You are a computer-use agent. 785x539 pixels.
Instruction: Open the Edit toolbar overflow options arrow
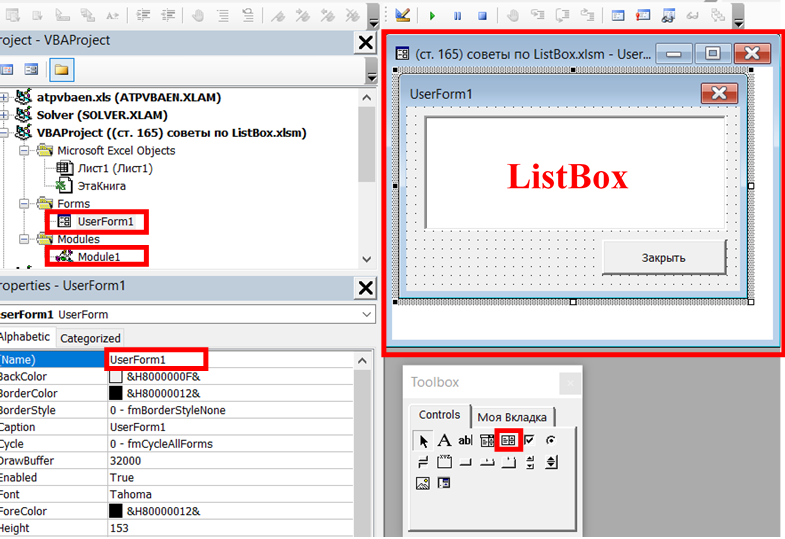pyautogui.click(x=373, y=17)
